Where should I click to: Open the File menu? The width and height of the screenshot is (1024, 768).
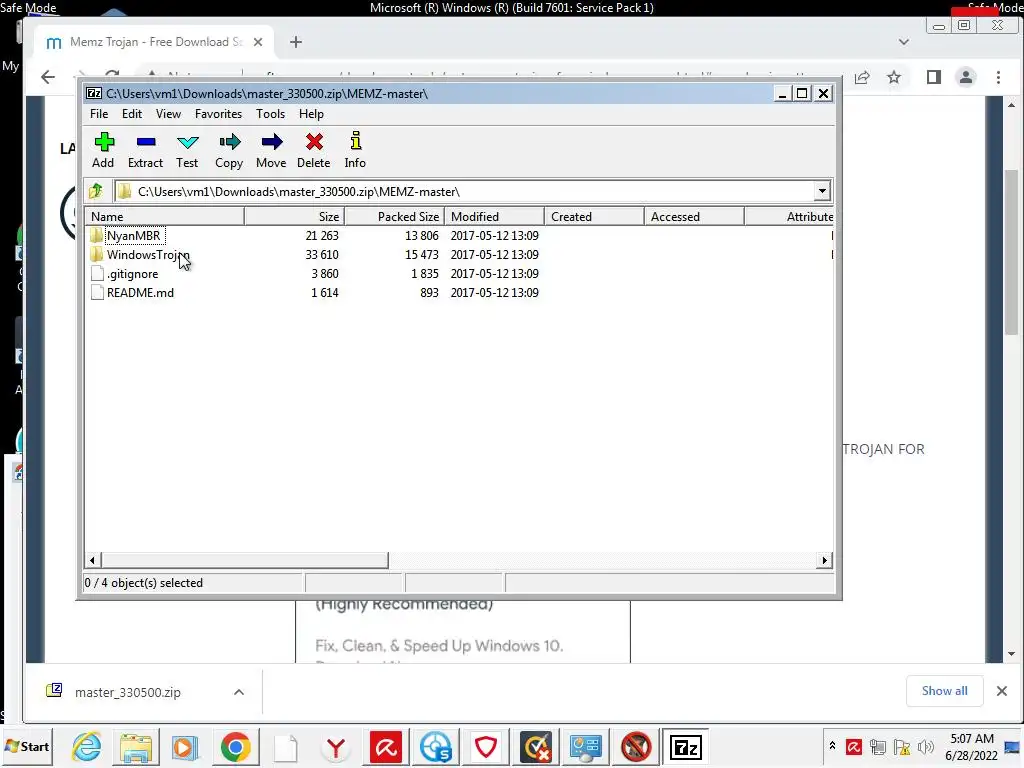(99, 114)
